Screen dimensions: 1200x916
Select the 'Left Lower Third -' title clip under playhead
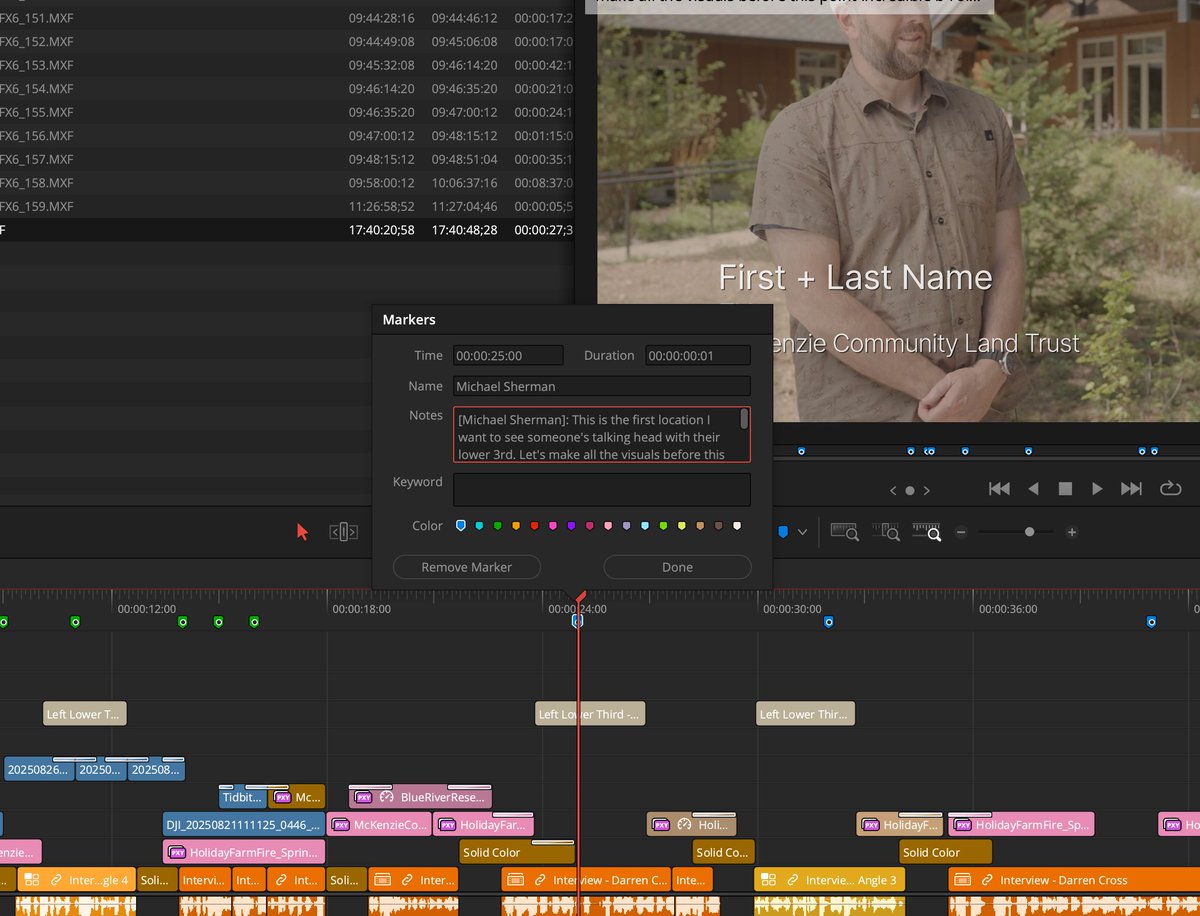590,714
